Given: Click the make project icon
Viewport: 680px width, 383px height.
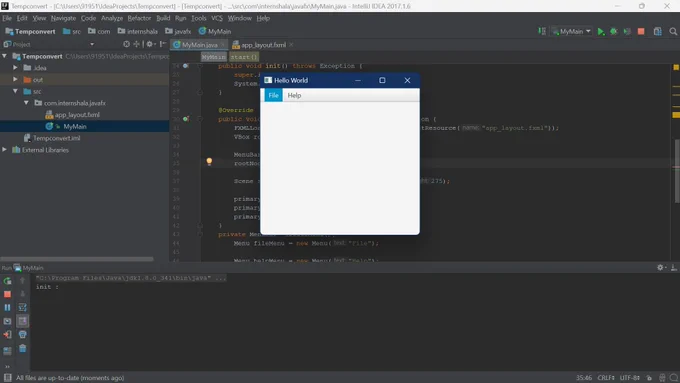Looking at the screenshot, I should [542, 31].
